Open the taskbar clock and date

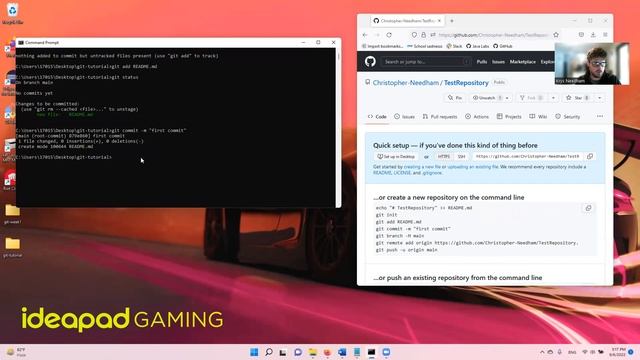coord(618,352)
